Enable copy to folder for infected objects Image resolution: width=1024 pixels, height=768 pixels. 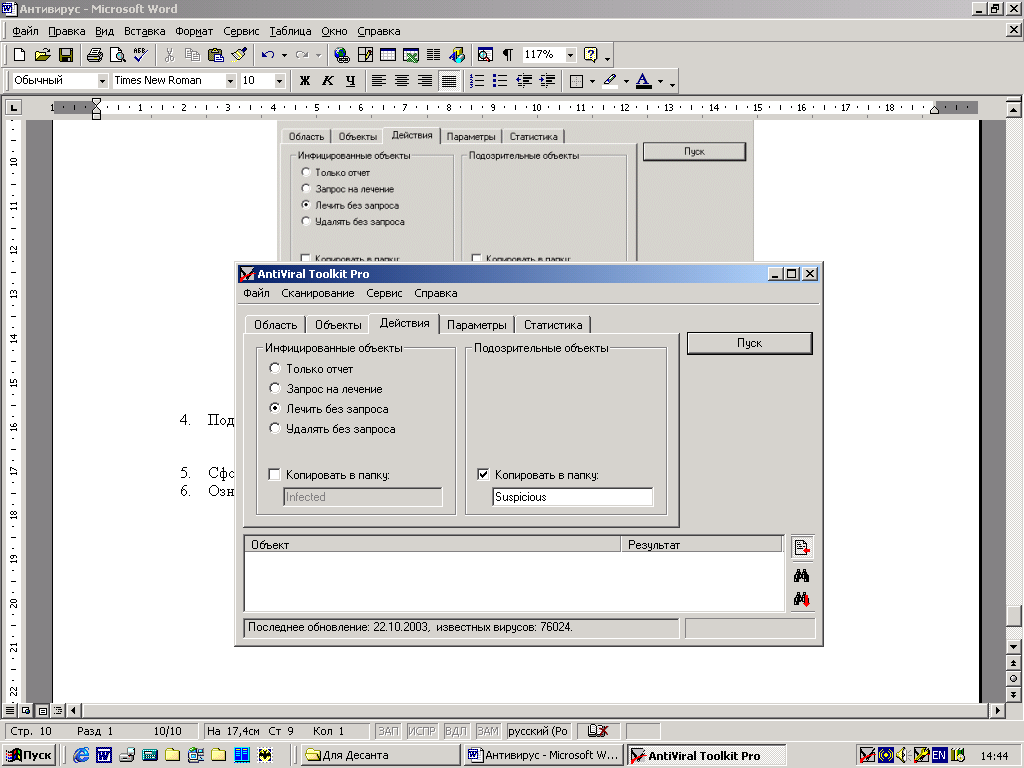click(x=275, y=475)
